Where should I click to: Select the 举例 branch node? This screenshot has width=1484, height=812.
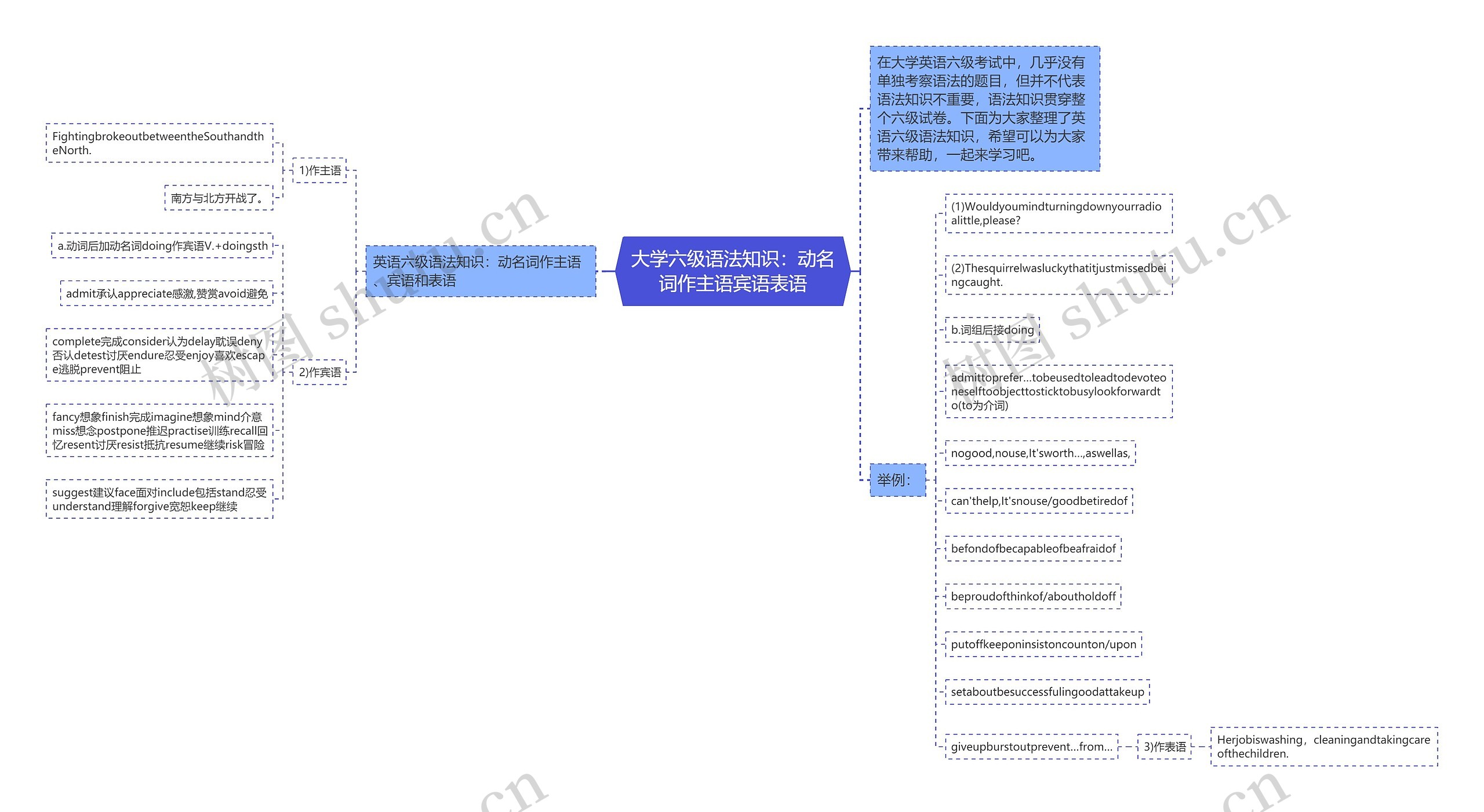(897, 480)
